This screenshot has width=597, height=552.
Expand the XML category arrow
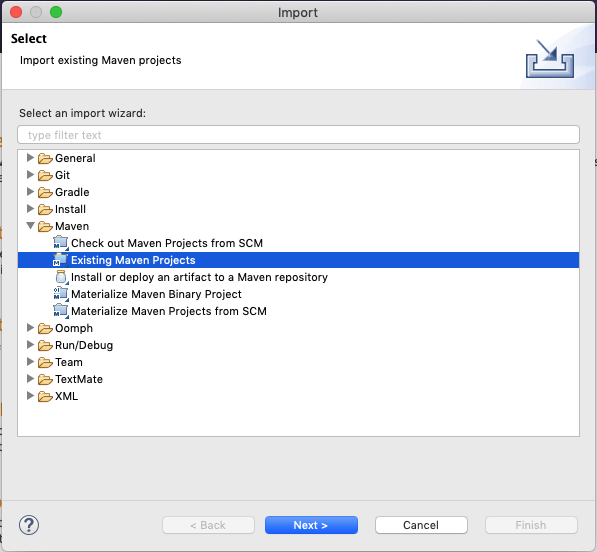30,396
